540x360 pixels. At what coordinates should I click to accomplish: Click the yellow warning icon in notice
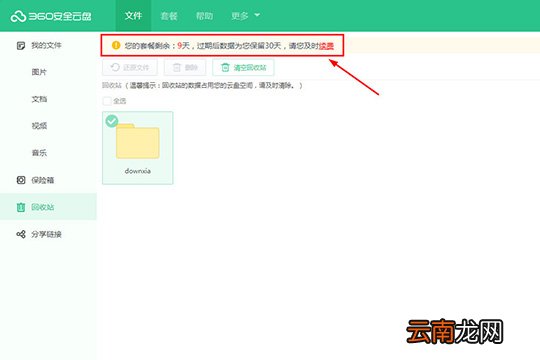(116, 45)
